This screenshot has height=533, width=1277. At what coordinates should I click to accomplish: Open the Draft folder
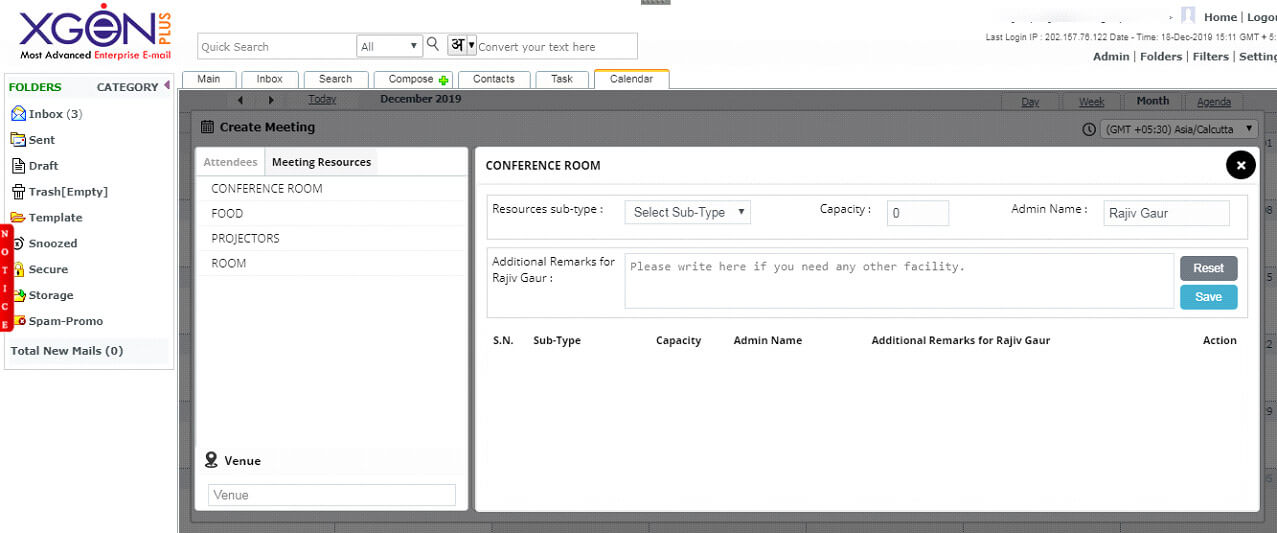[x=43, y=166]
